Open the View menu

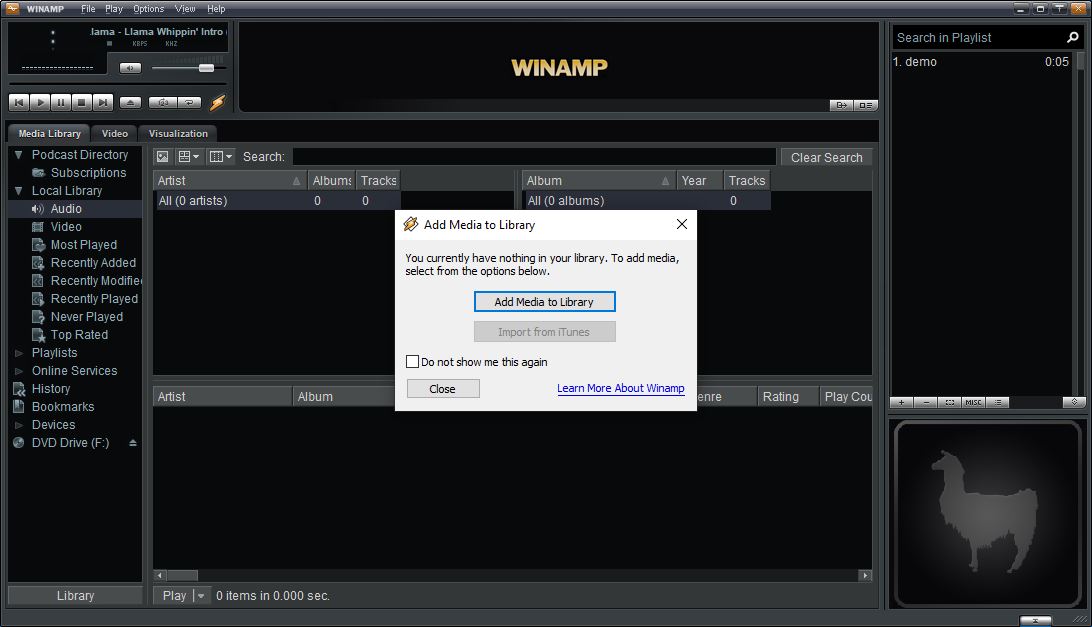coord(185,9)
